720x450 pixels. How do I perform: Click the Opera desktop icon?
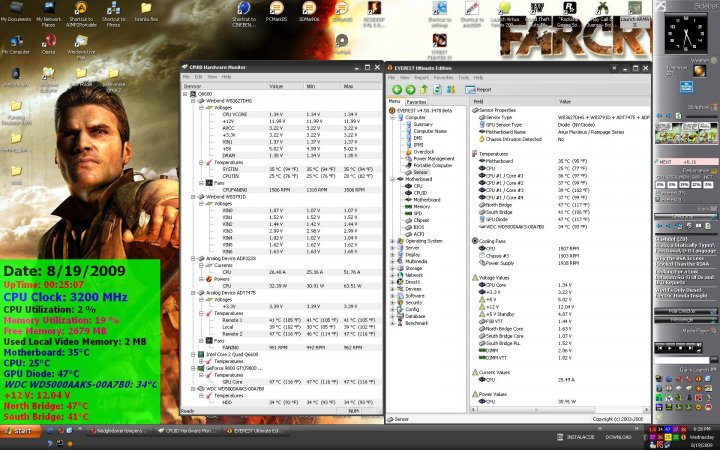coord(48,45)
